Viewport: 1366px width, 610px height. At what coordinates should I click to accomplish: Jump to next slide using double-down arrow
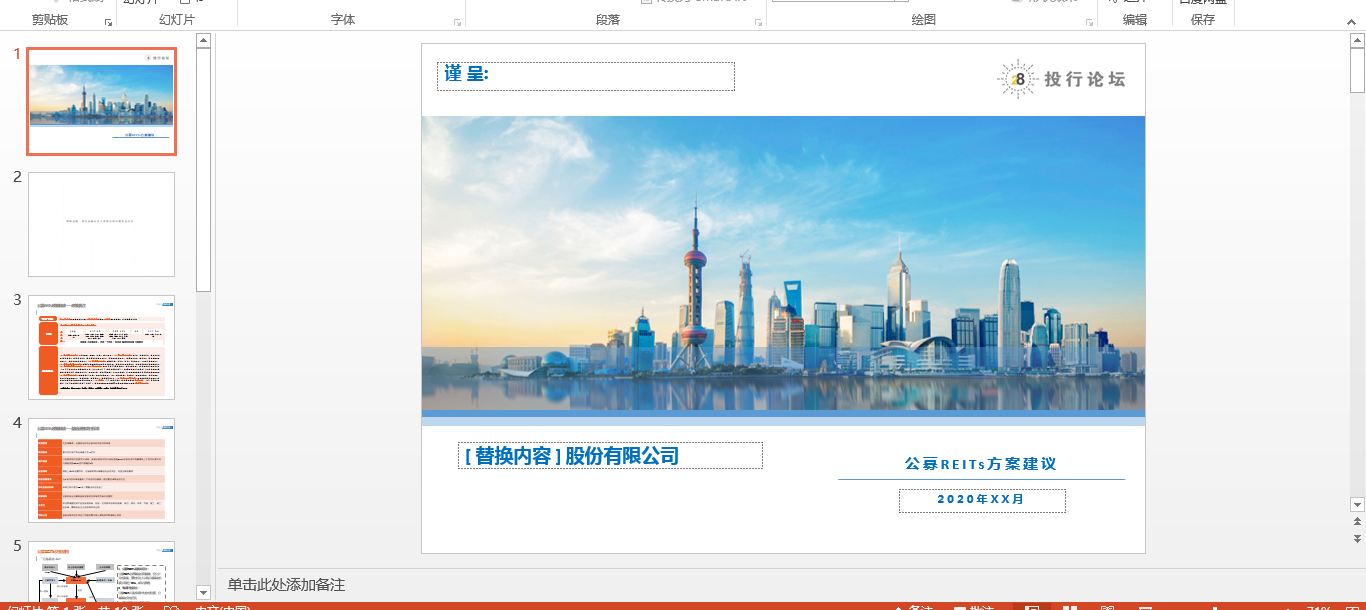click(x=1357, y=539)
